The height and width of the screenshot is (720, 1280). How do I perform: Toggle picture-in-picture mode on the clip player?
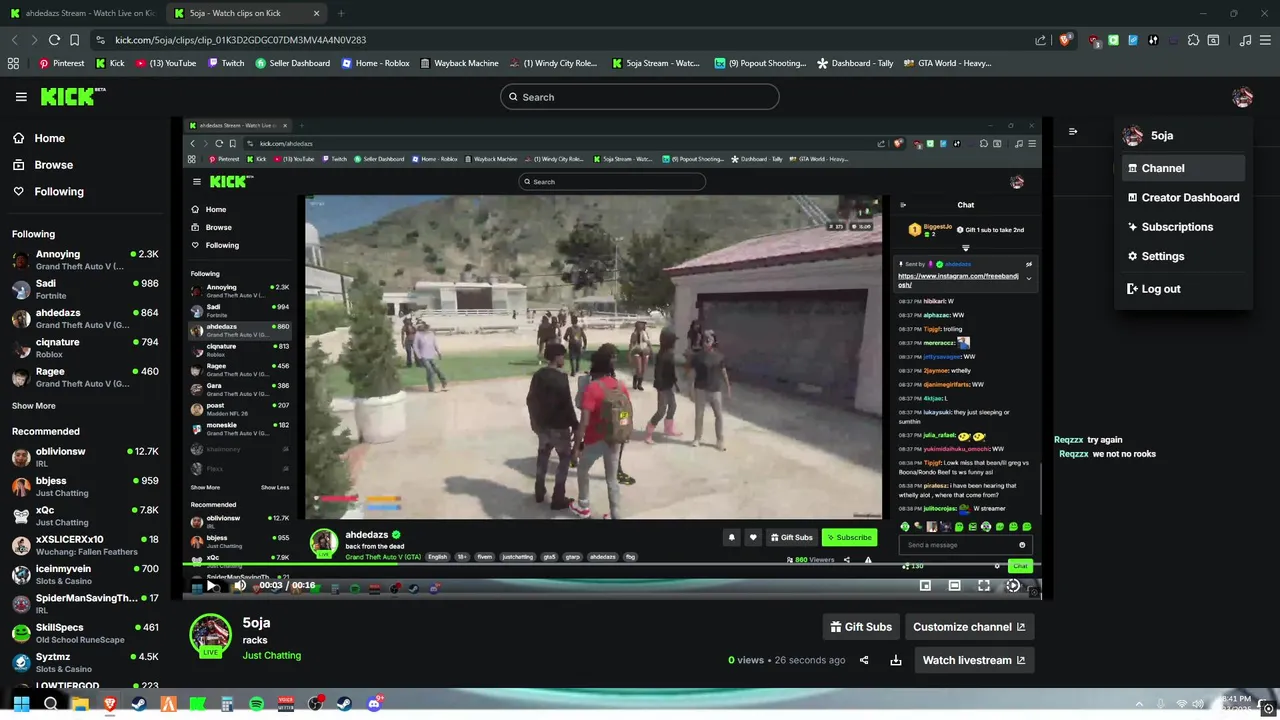tap(925, 586)
